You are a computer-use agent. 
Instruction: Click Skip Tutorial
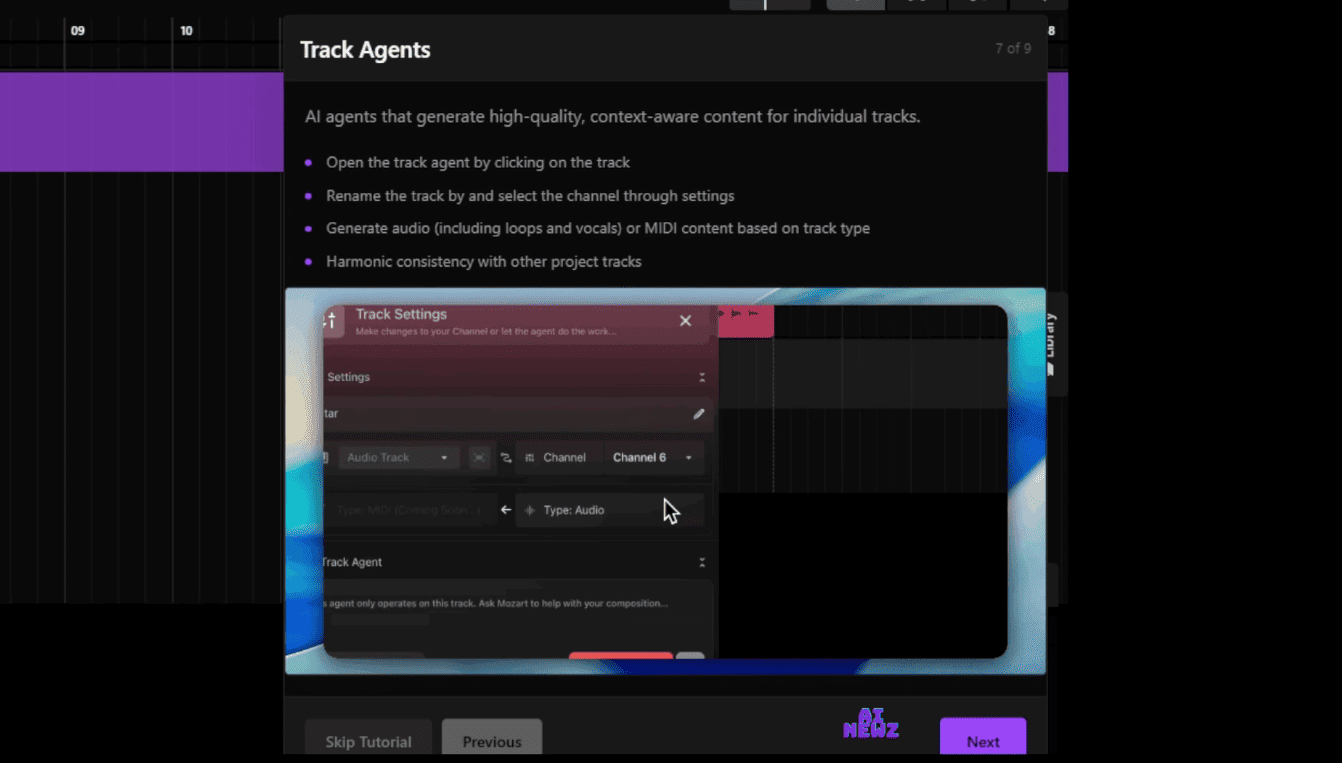coord(368,740)
